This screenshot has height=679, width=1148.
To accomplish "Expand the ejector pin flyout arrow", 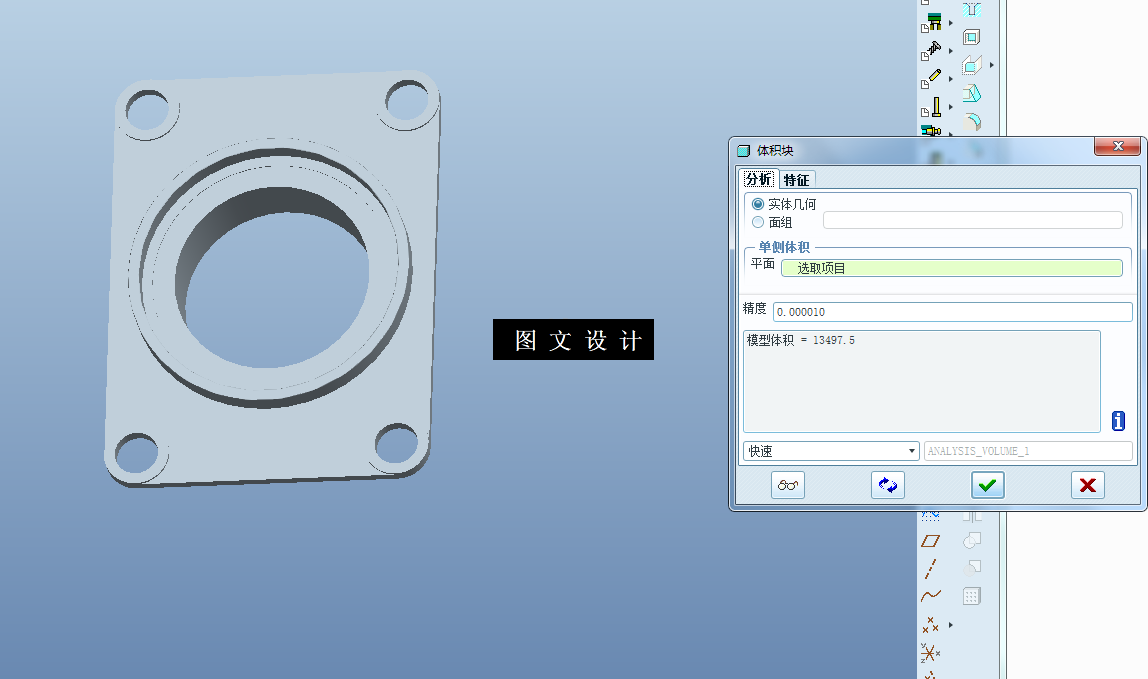I will (x=950, y=107).
